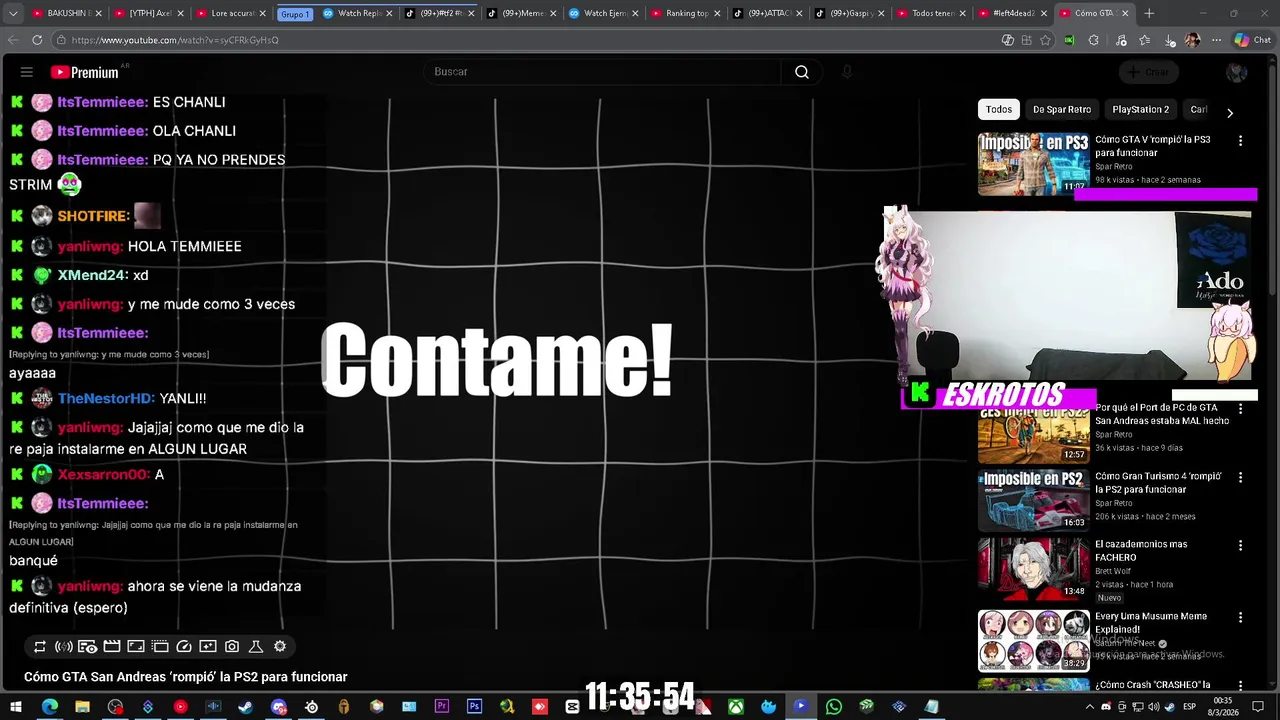This screenshot has width=1280, height=720.
Task: Add page to favorites star
Action: 1045,40
